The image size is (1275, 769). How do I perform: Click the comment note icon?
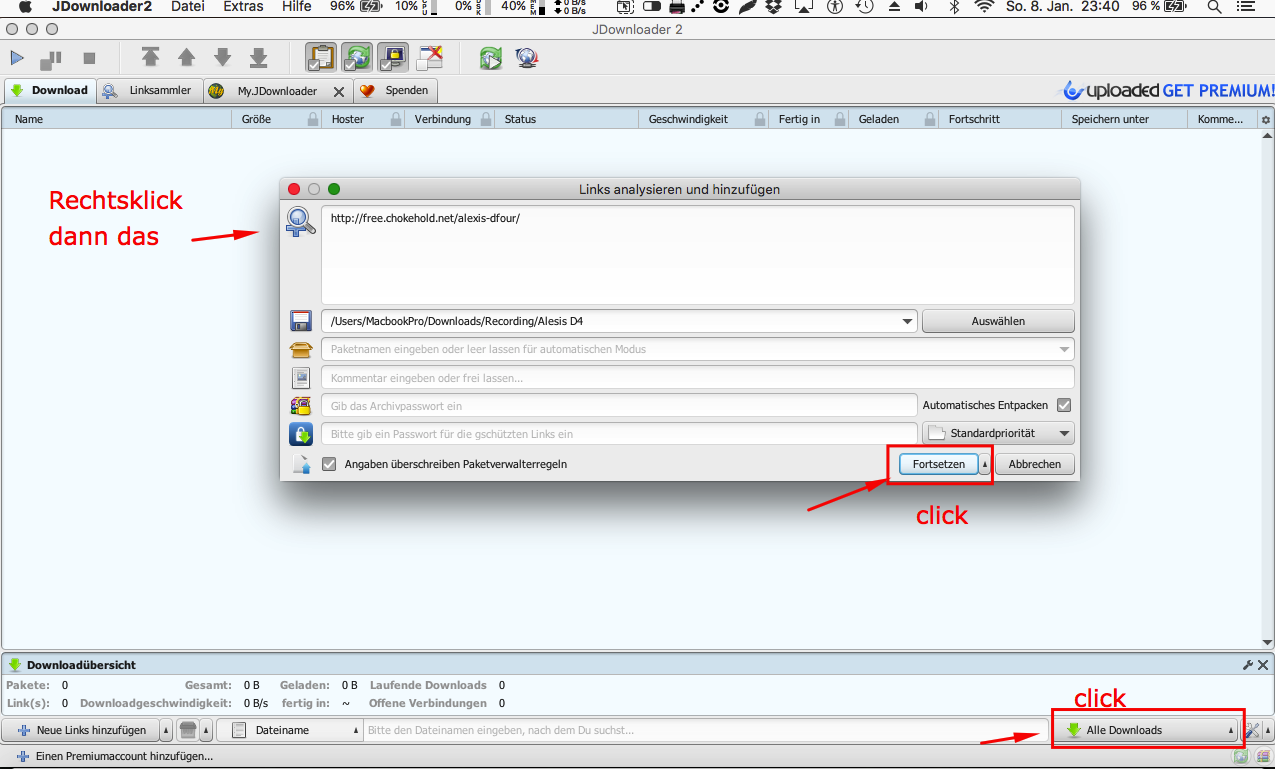click(x=301, y=378)
